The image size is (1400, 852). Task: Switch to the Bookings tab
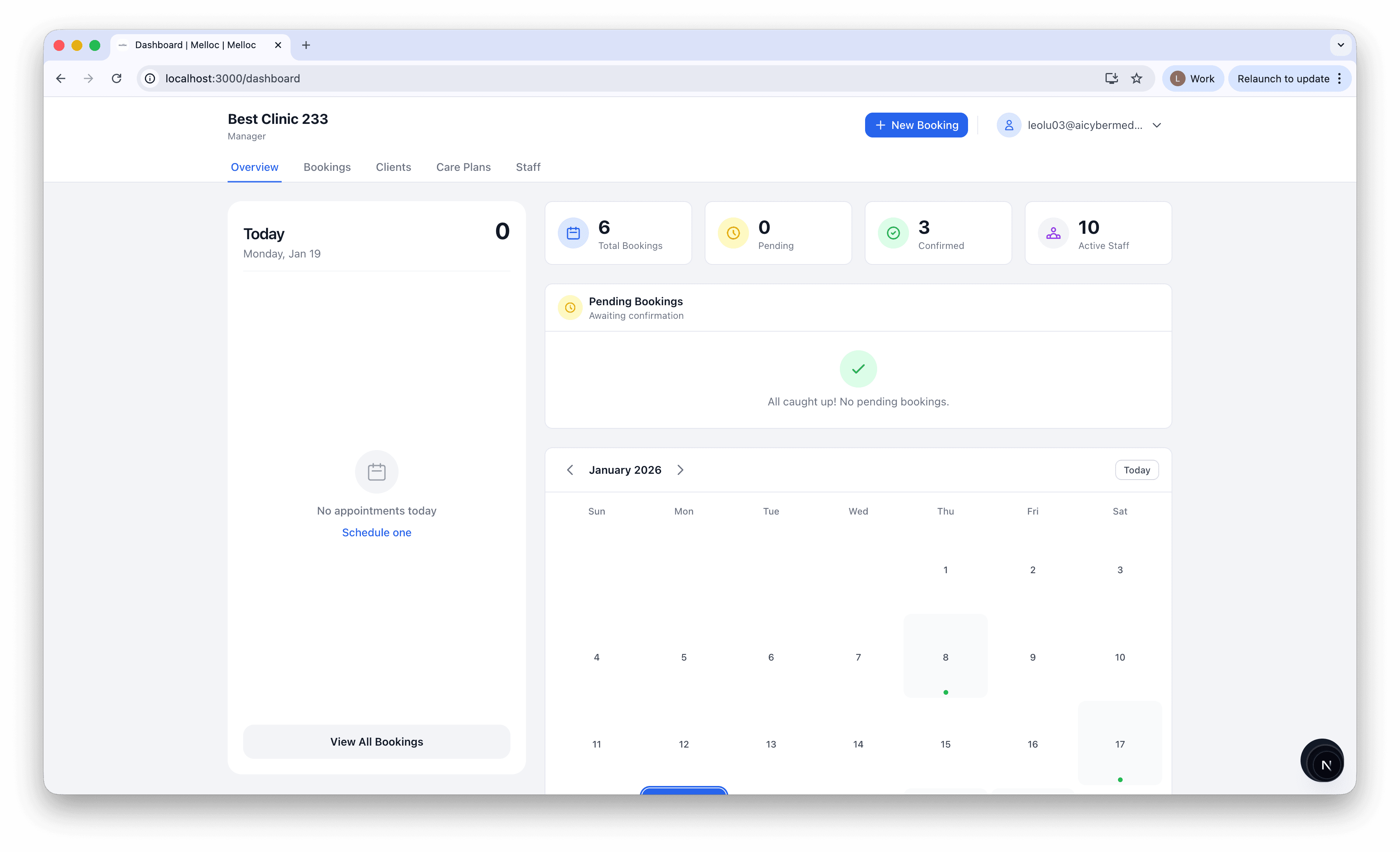[x=327, y=167]
